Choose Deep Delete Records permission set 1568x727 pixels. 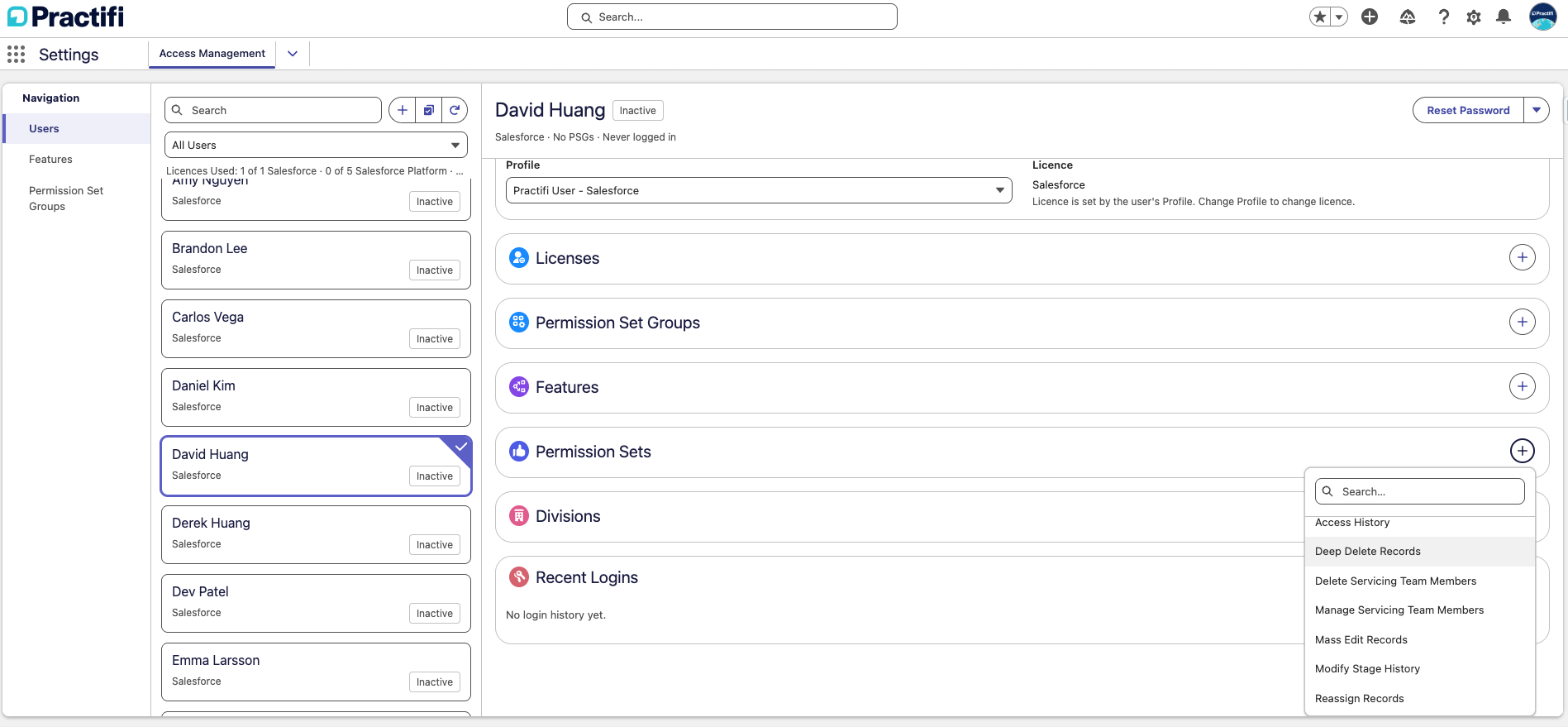1420,552
